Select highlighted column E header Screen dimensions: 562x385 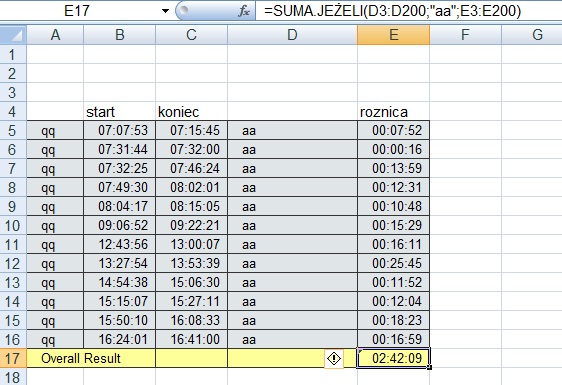click(x=394, y=35)
